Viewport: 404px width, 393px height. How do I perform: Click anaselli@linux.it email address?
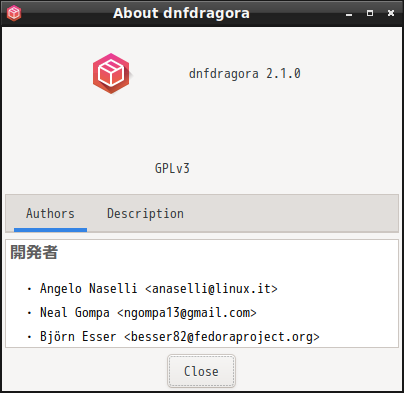[x=211, y=289]
